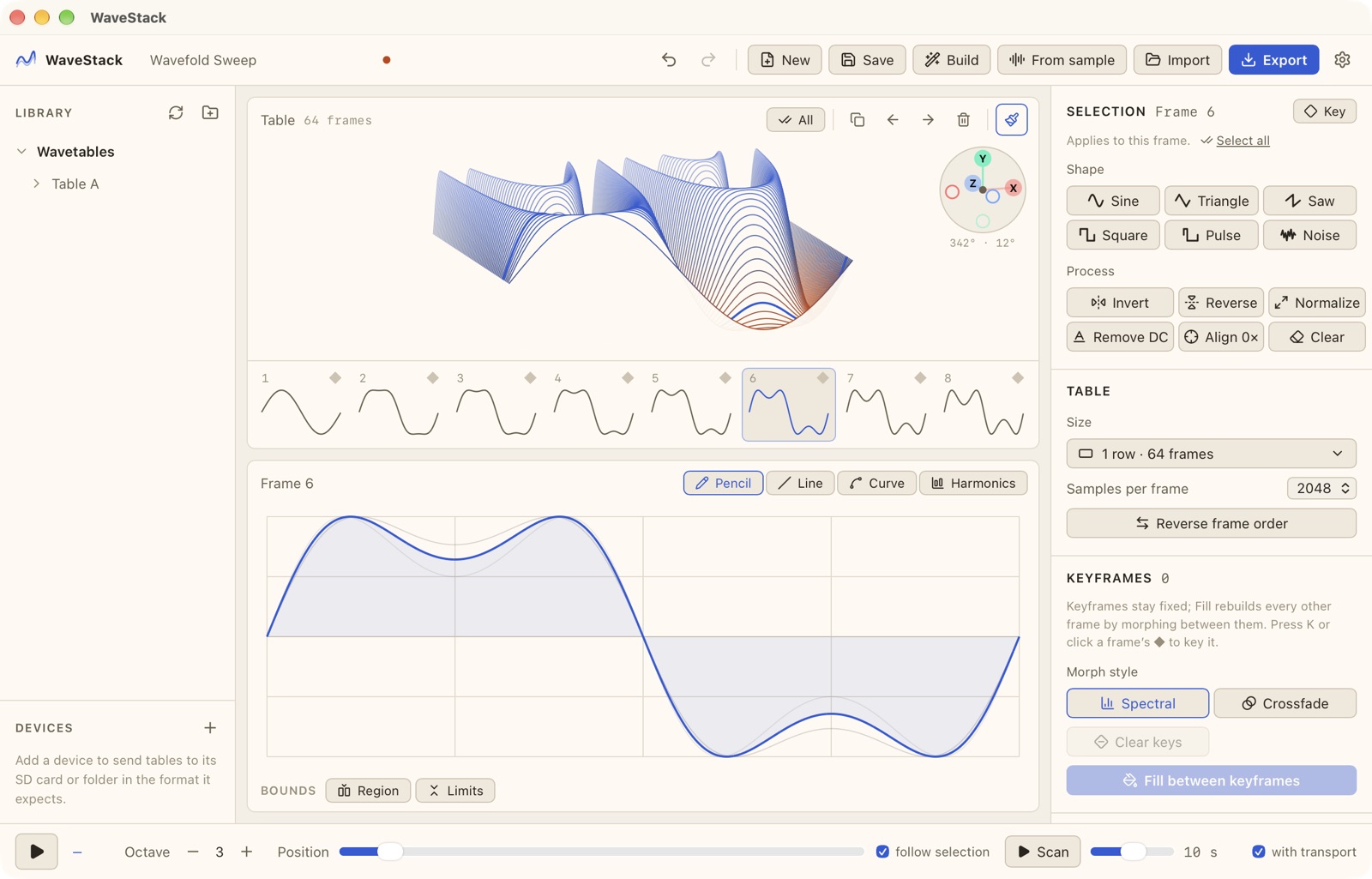Switch to the Curve drawing mode
This screenshot has height=879, width=1372.
[877, 484]
